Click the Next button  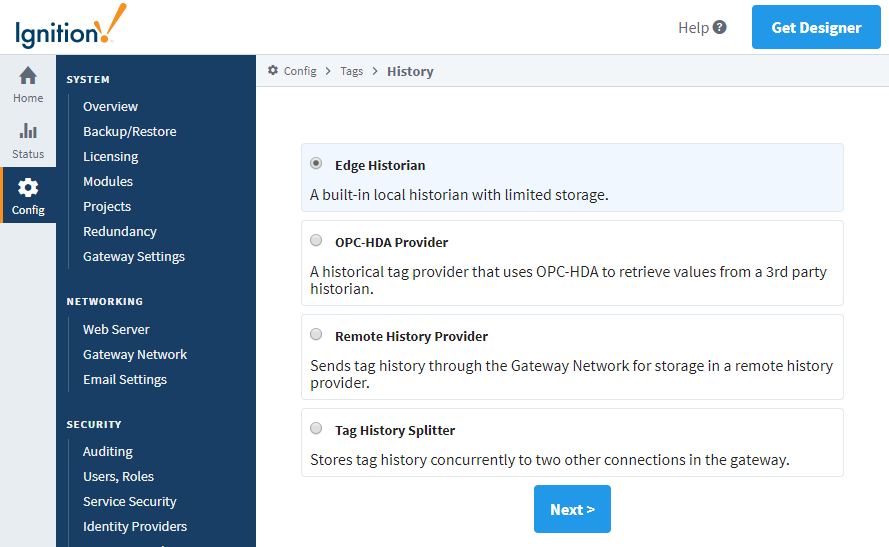[572, 509]
